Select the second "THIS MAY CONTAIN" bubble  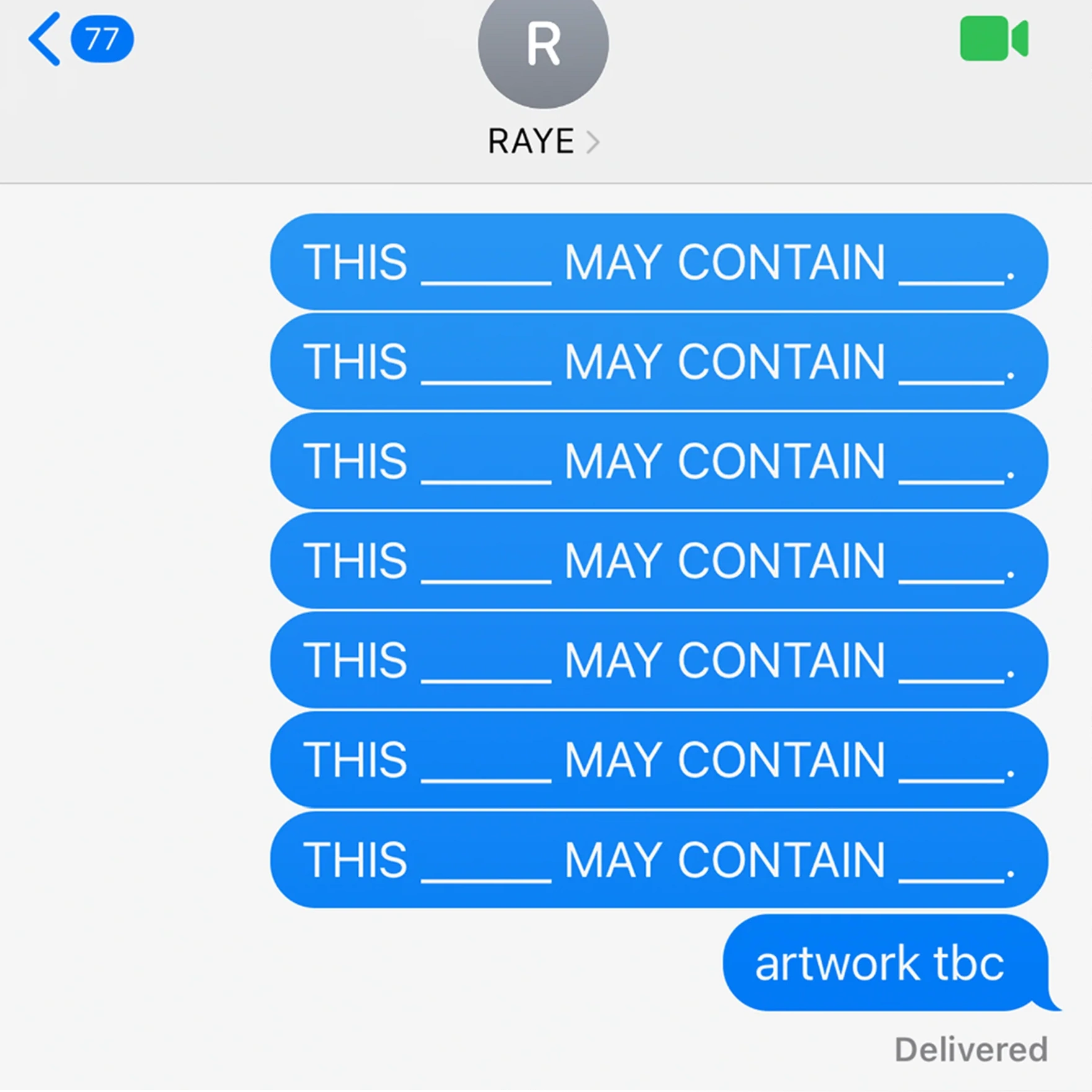point(659,362)
